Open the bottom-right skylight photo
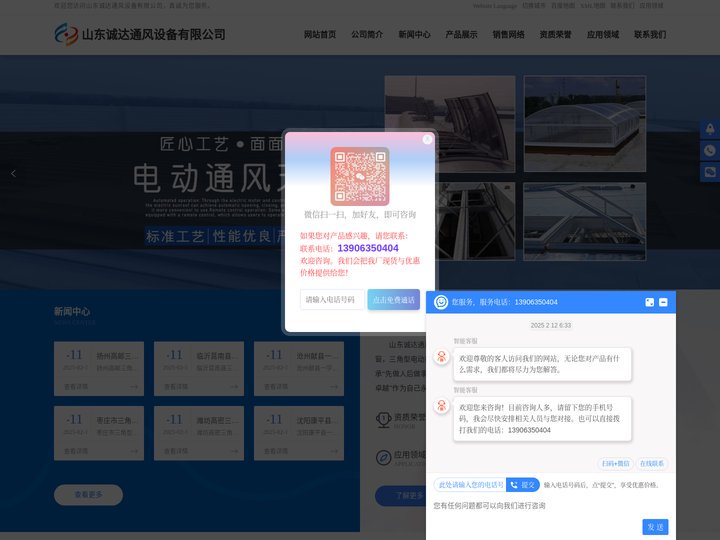Image resolution: width=720 pixels, height=540 pixels. point(585,221)
